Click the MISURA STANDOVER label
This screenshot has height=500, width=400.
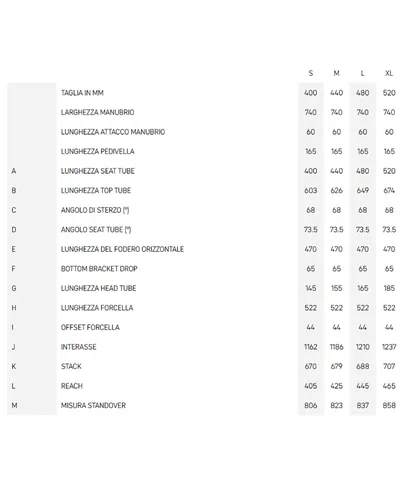click(x=93, y=405)
